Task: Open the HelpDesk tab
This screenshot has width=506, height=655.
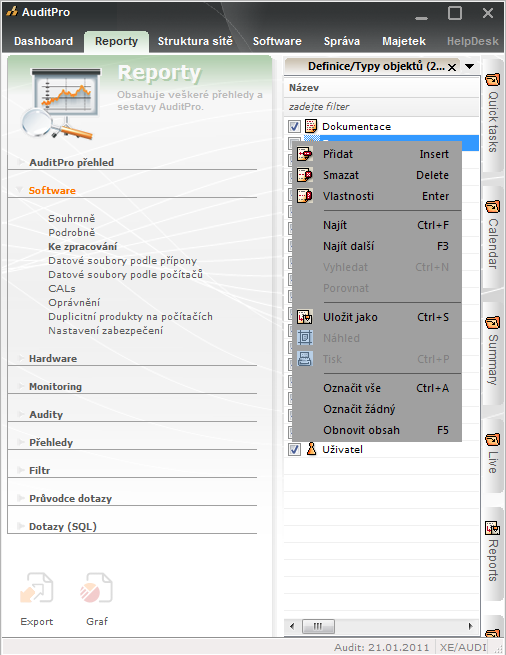Action: (473, 41)
